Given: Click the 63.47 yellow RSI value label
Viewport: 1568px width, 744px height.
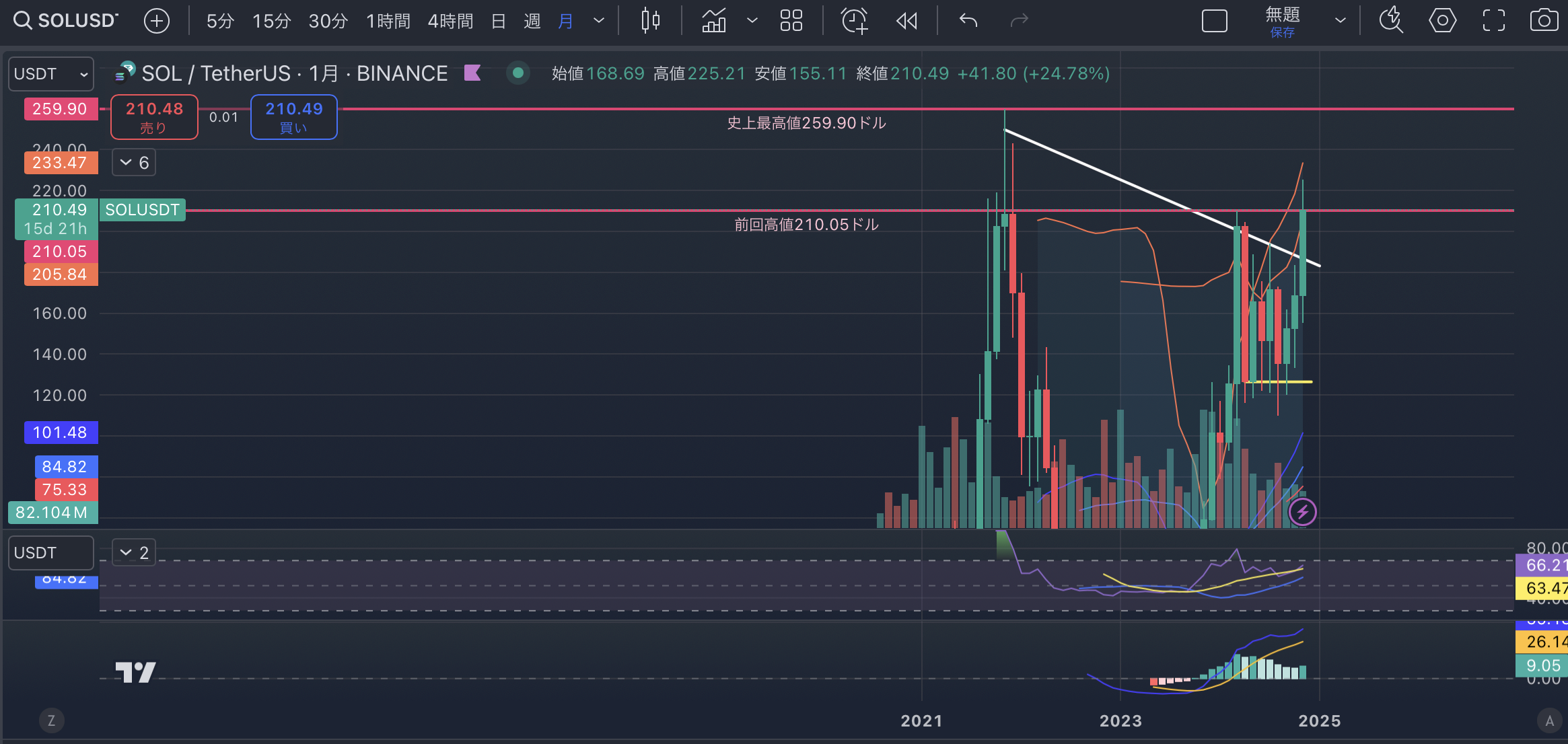Looking at the screenshot, I should pos(1542,589).
